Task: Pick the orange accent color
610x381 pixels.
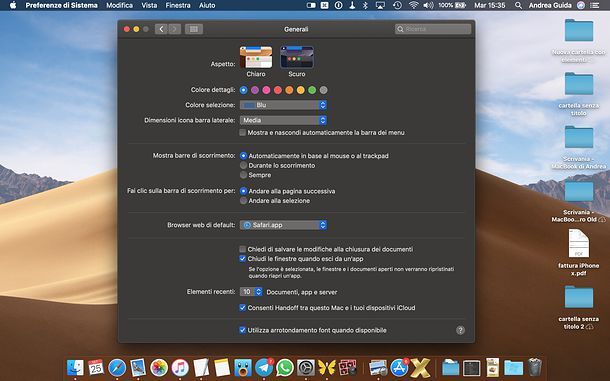Action: (x=289, y=90)
